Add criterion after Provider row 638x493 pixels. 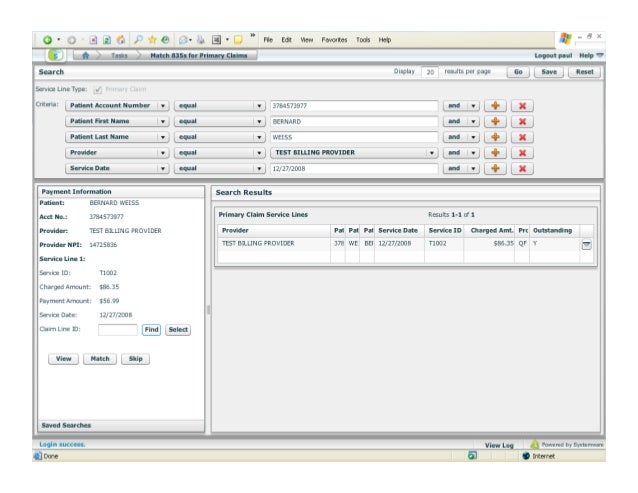coord(495,153)
